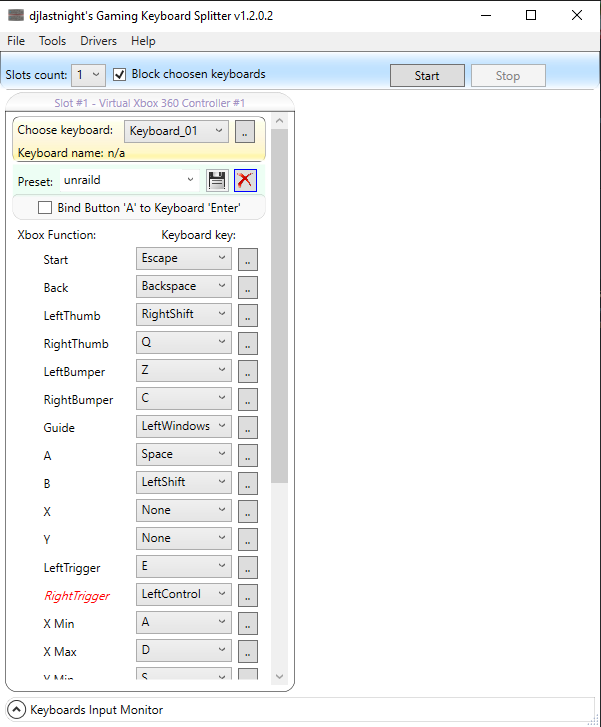The image size is (601, 727).
Task: Open the Y button dropdown set to None
Action: click(x=184, y=538)
